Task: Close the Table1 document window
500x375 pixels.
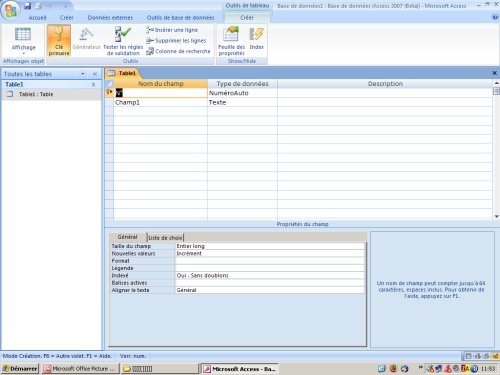Action: tap(495, 73)
